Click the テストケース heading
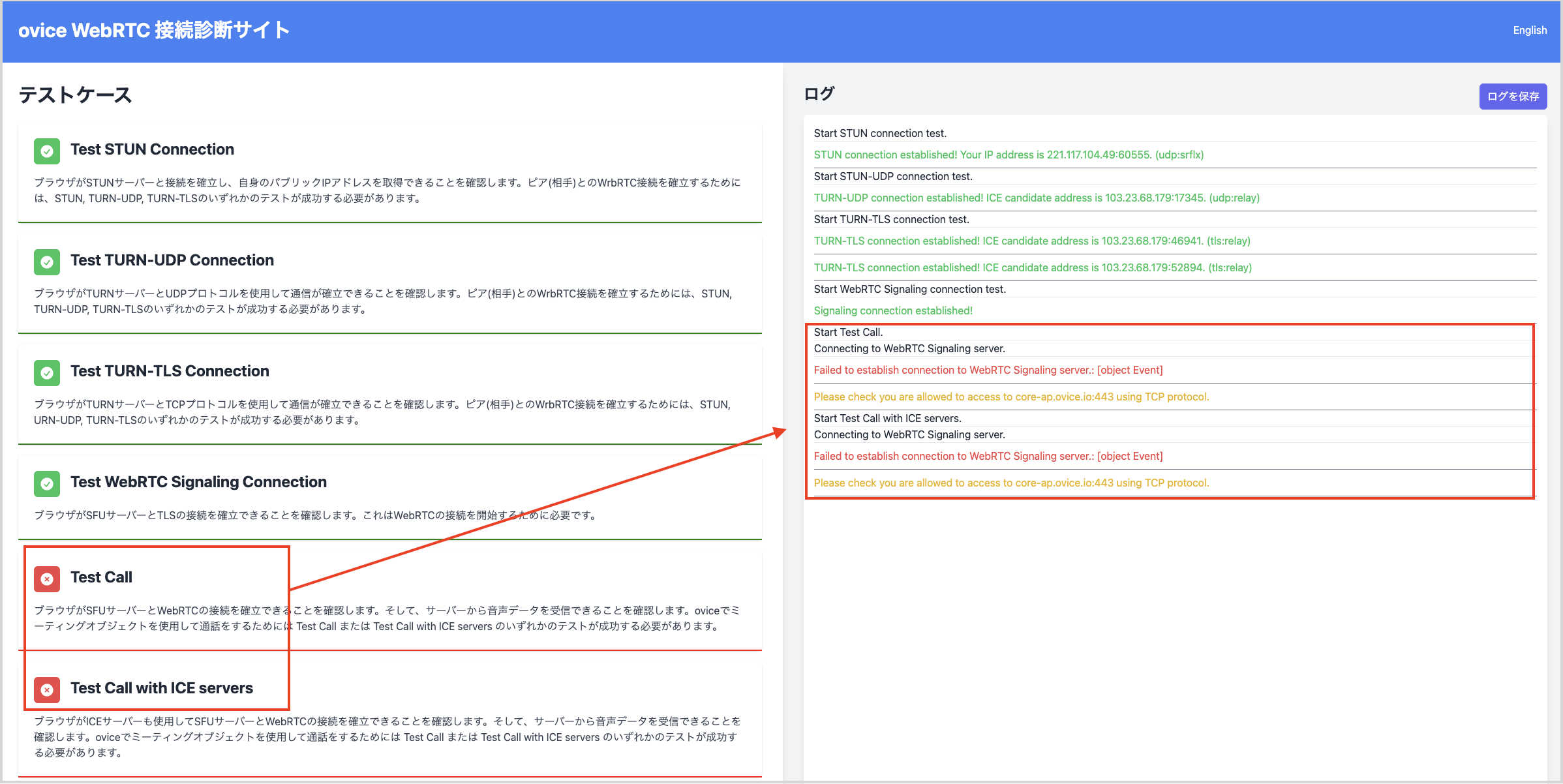The image size is (1563, 784). (74, 95)
